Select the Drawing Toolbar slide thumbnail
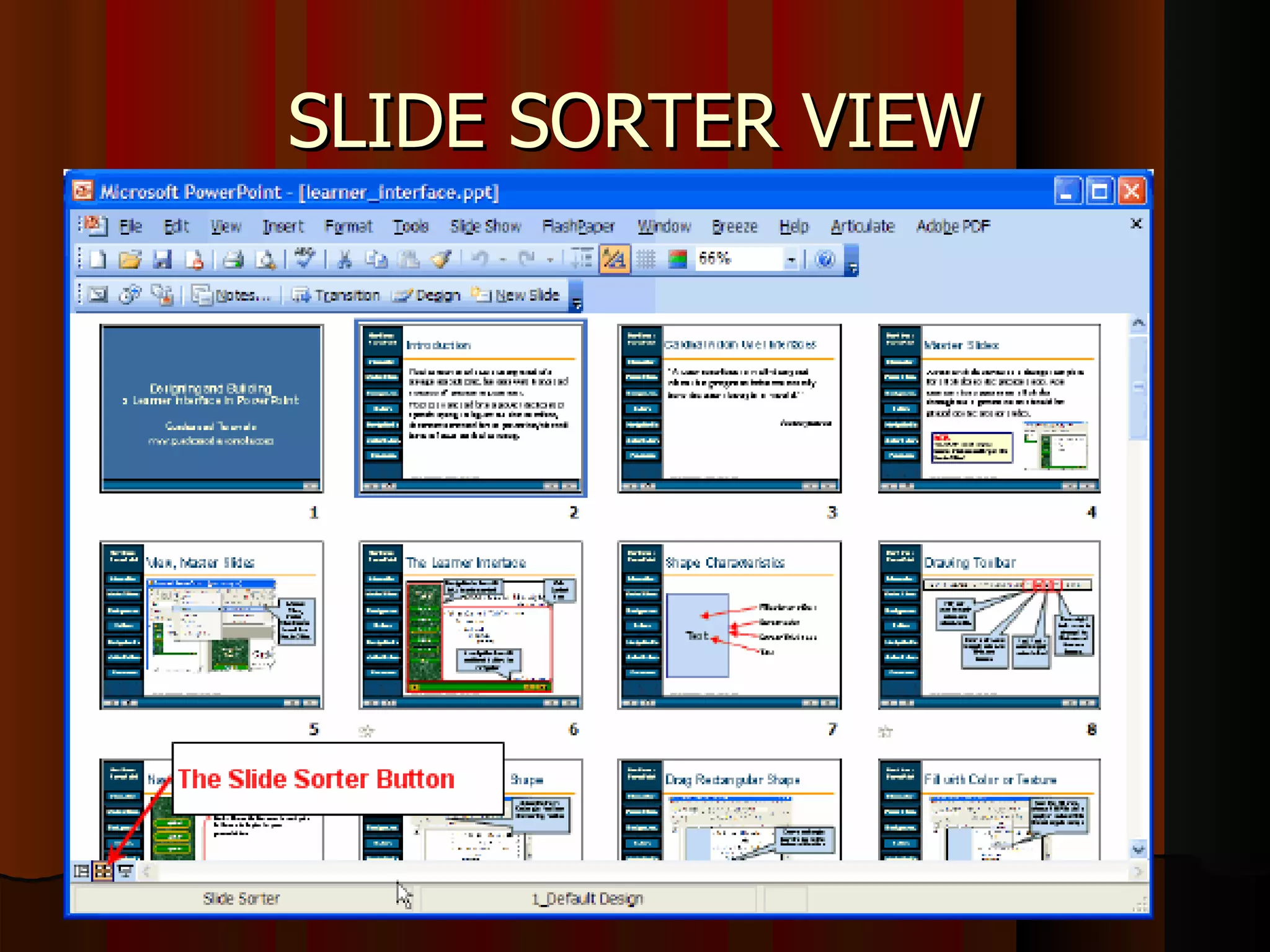The width and height of the screenshot is (1270, 952). 989,625
